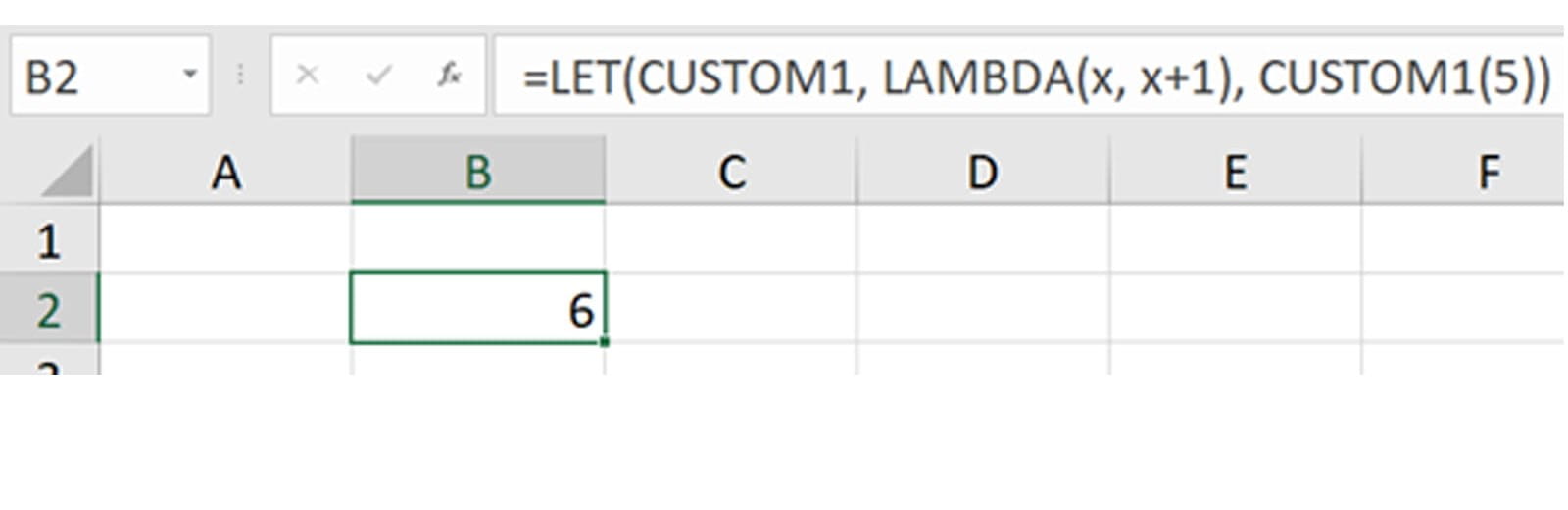Click the fill handle on cell B2

[x=606, y=342]
